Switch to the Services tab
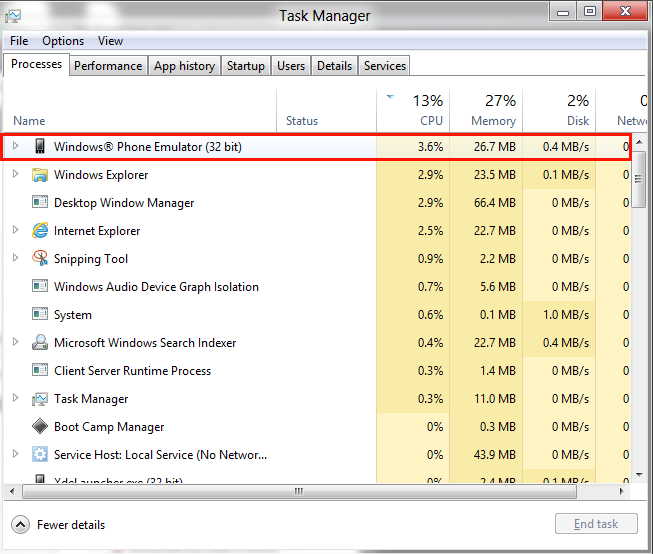 pos(384,66)
